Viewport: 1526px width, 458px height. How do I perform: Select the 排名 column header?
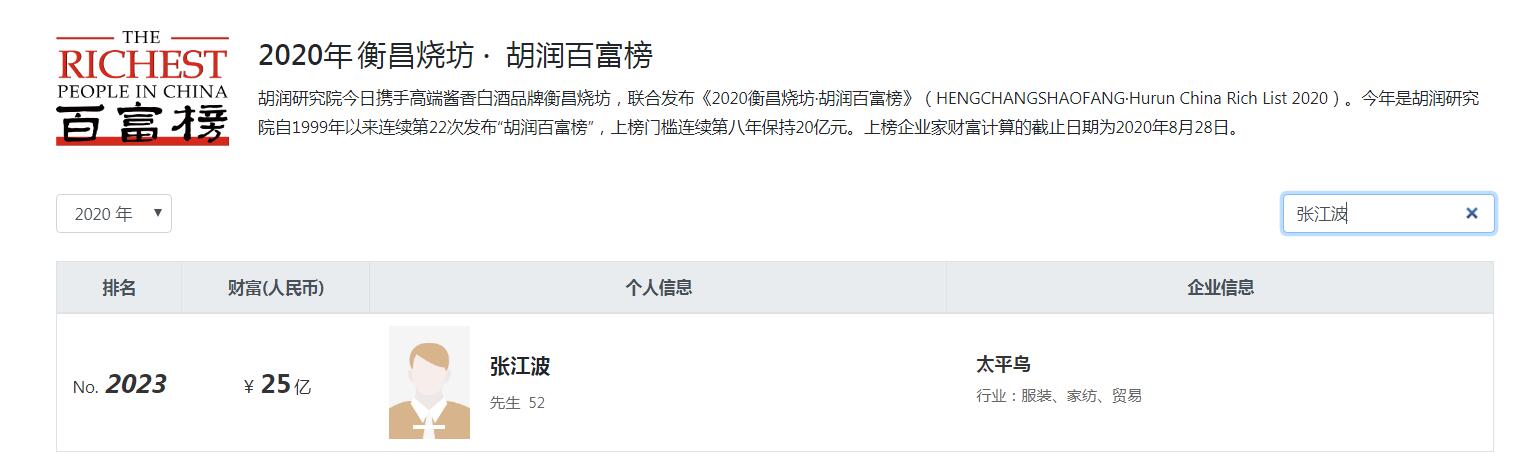click(119, 288)
